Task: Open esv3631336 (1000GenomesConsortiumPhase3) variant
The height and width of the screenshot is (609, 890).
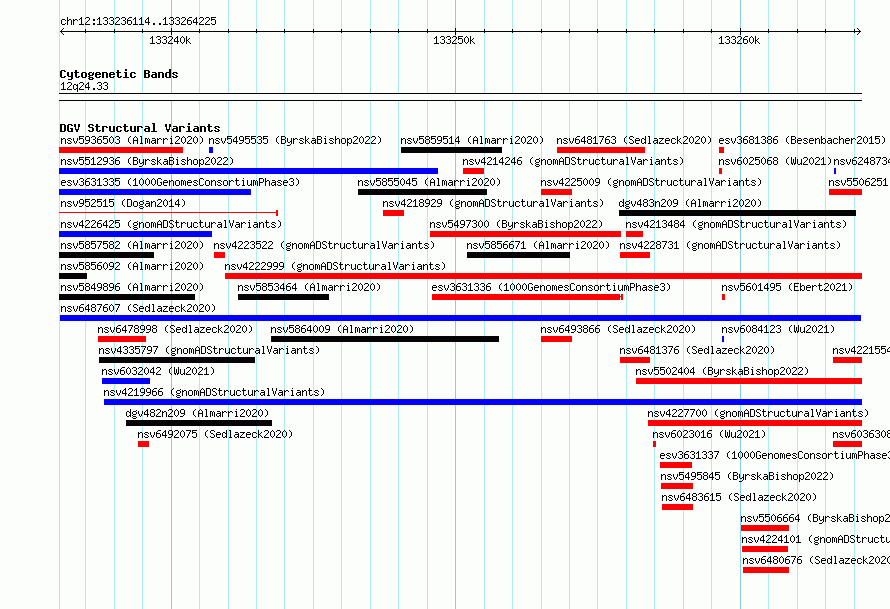Action: pos(551,287)
